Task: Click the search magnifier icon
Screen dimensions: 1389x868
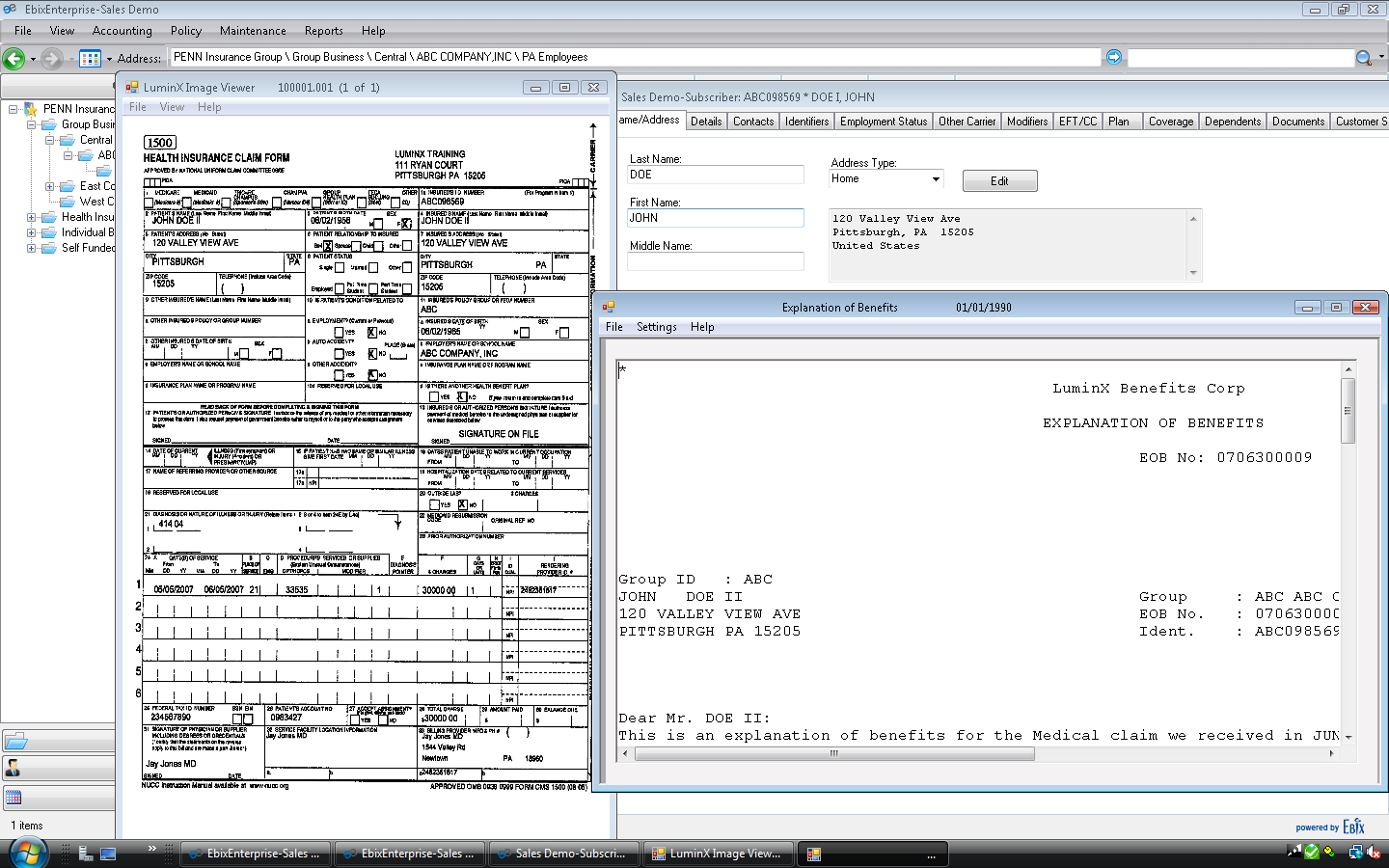Action: [1363, 58]
